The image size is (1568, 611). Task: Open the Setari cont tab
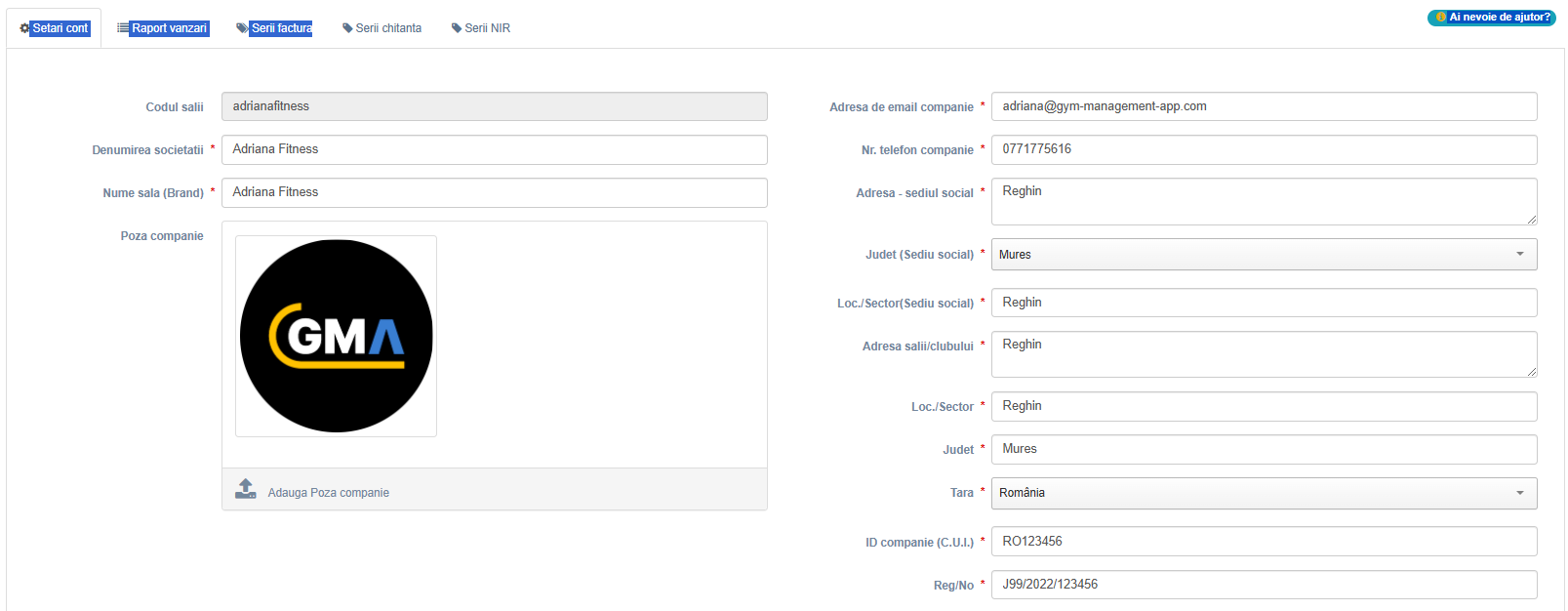click(x=55, y=28)
